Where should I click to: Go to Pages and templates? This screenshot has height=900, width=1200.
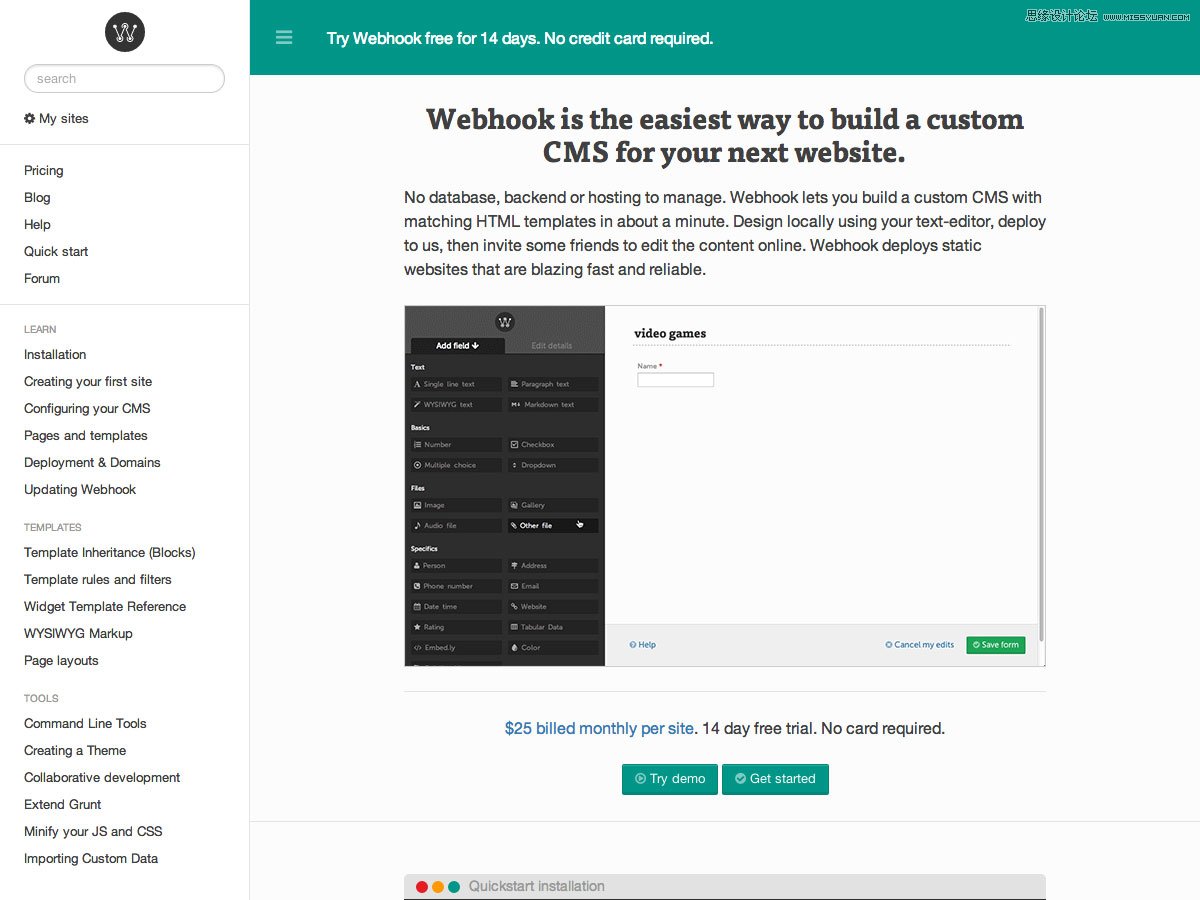pos(86,436)
